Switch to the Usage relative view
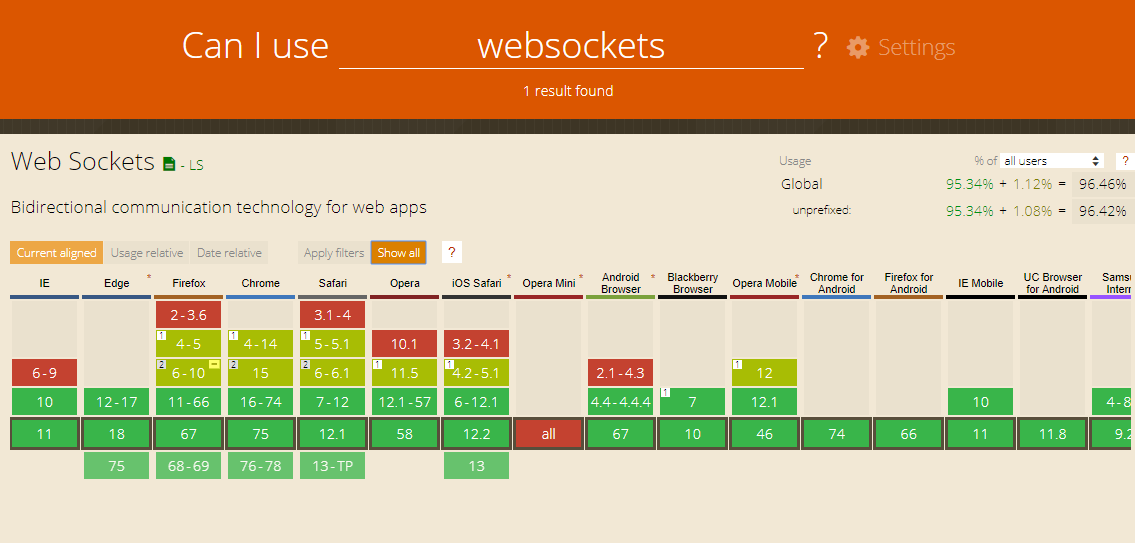The width and height of the screenshot is (1135, 543). (x=146, y=253)
